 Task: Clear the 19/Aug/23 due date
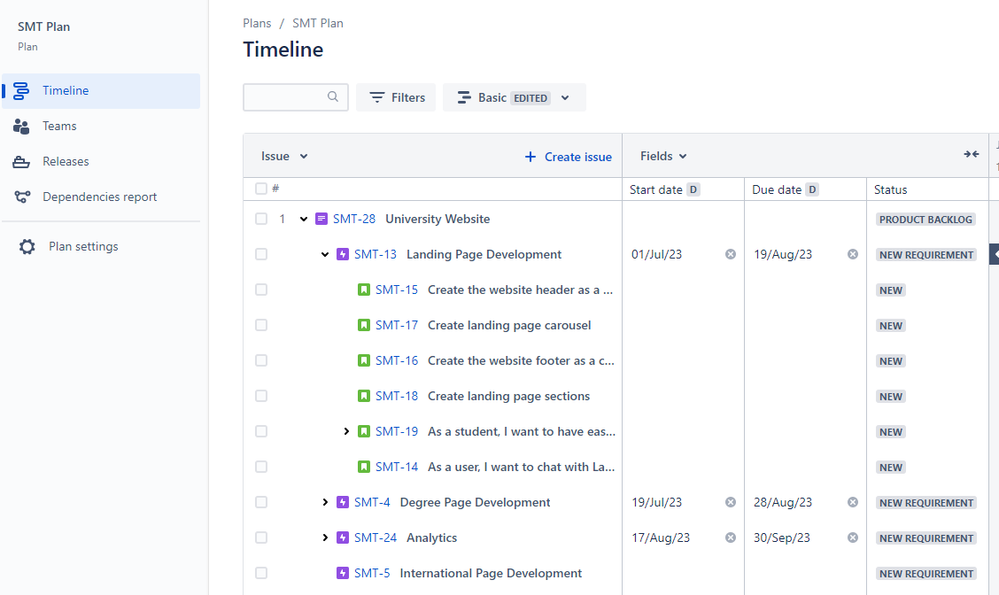pos(852,254)
